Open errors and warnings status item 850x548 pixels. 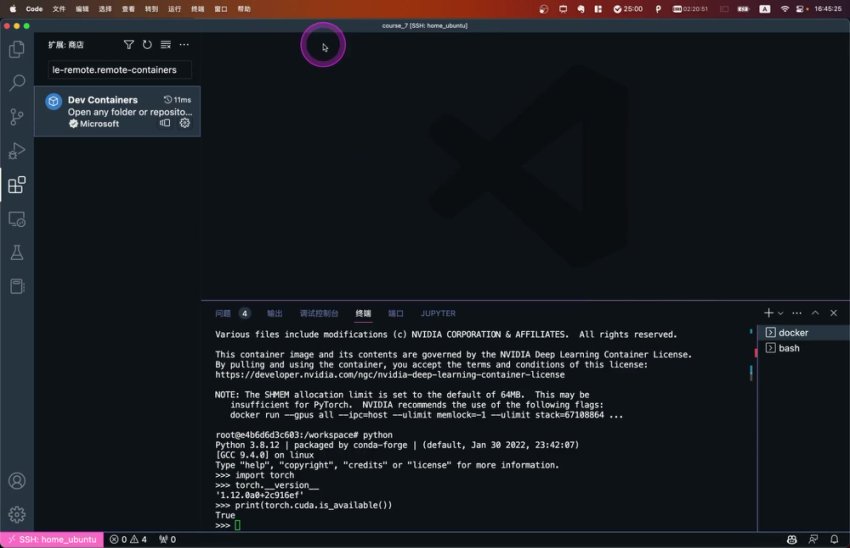click(128, 539)
